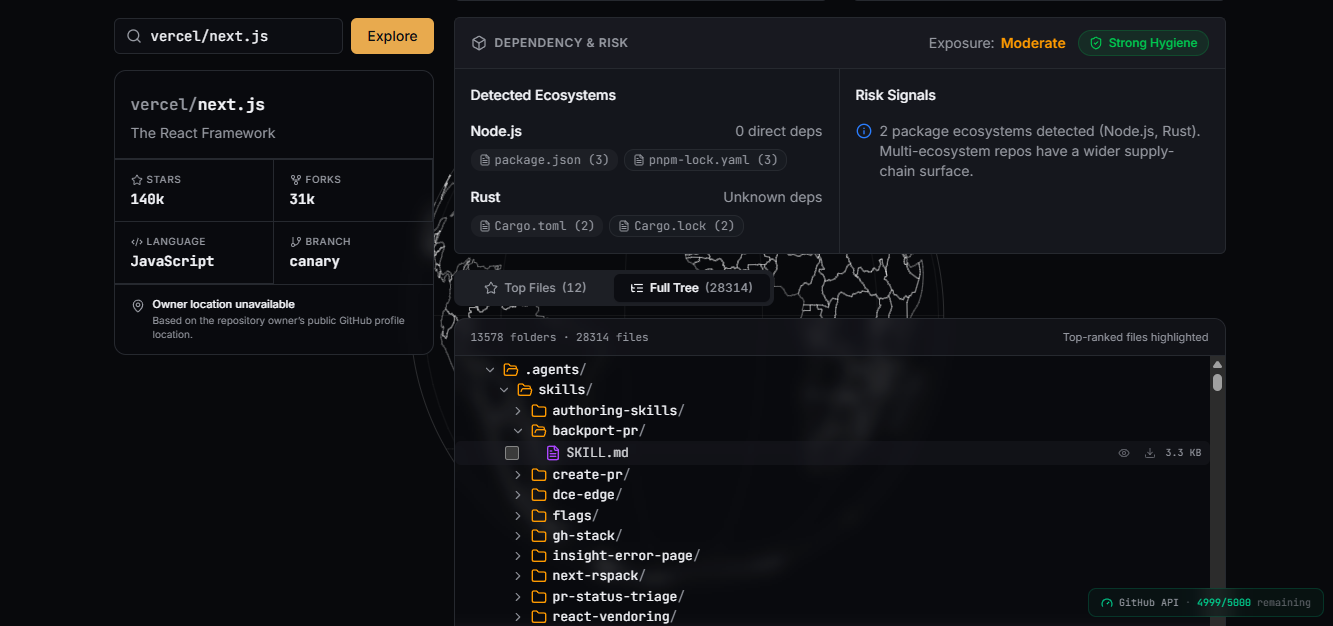This screenshot has width=1333, height=626.
Task: Collapse the .agents folder chevron
Action: coord(490,370)
